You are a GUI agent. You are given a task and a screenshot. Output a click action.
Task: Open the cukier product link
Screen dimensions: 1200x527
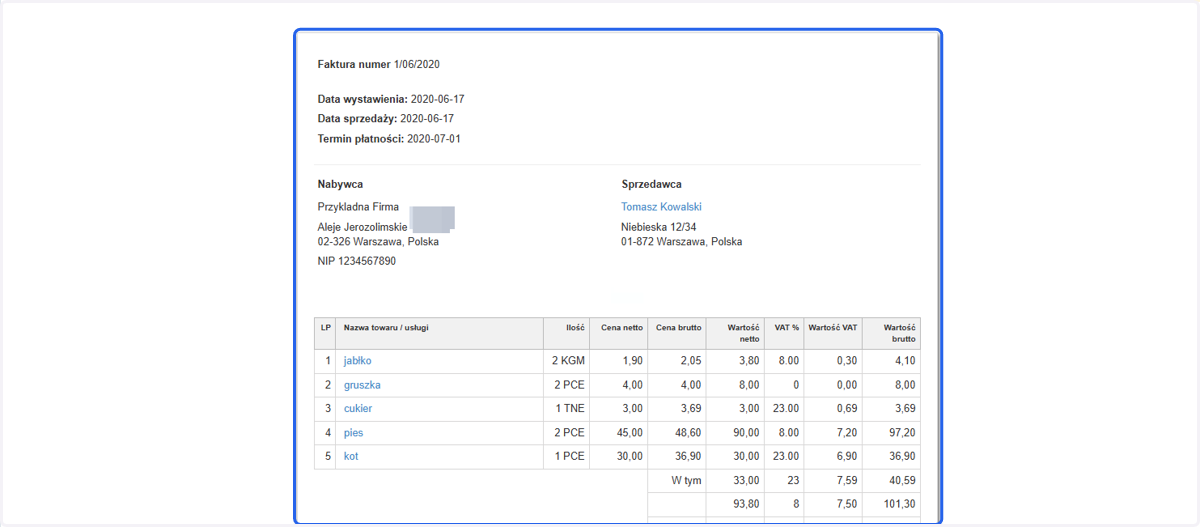(x=358, y=409)
